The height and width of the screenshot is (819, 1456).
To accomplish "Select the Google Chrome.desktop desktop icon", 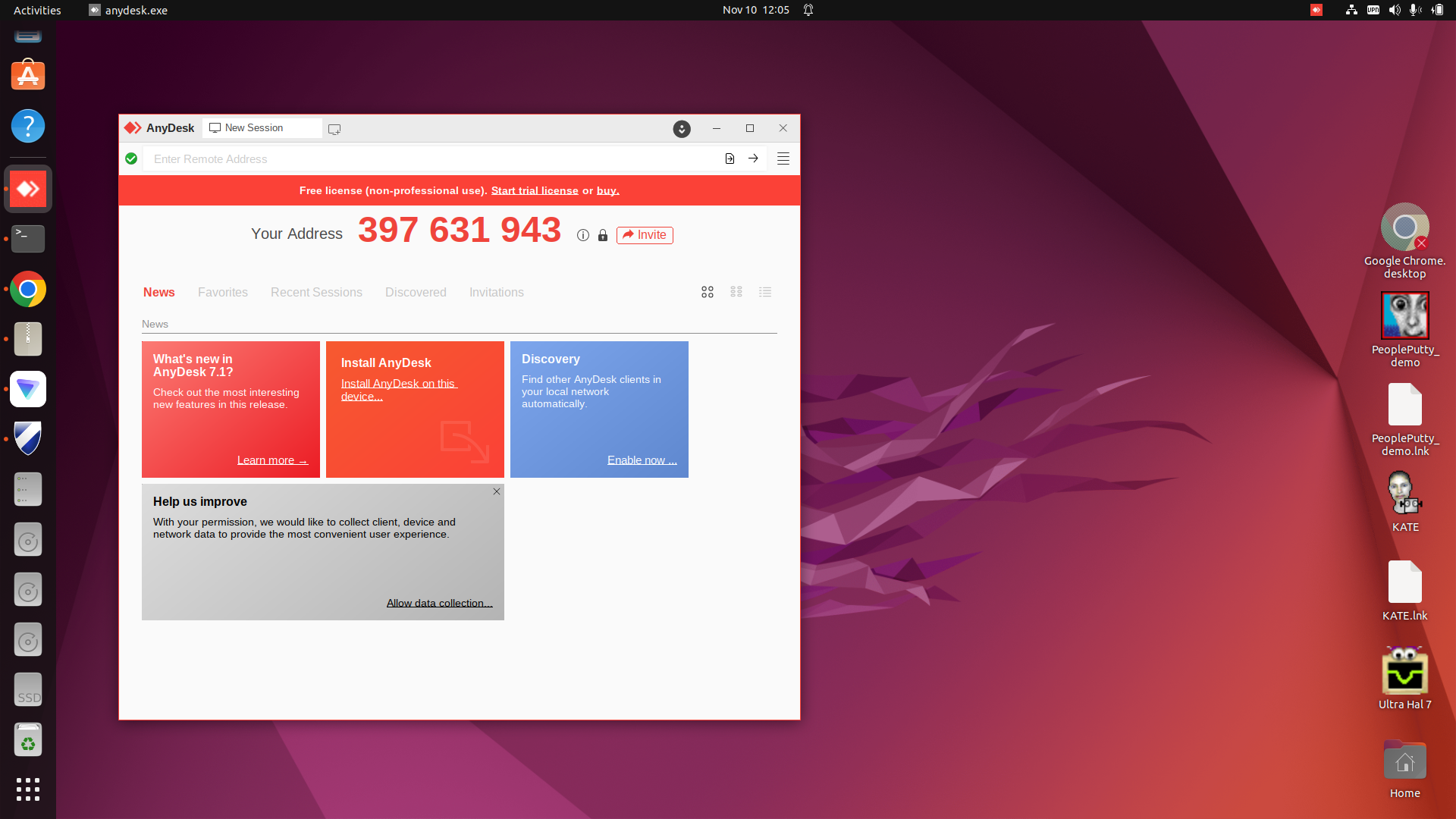I will (1405, 241).
